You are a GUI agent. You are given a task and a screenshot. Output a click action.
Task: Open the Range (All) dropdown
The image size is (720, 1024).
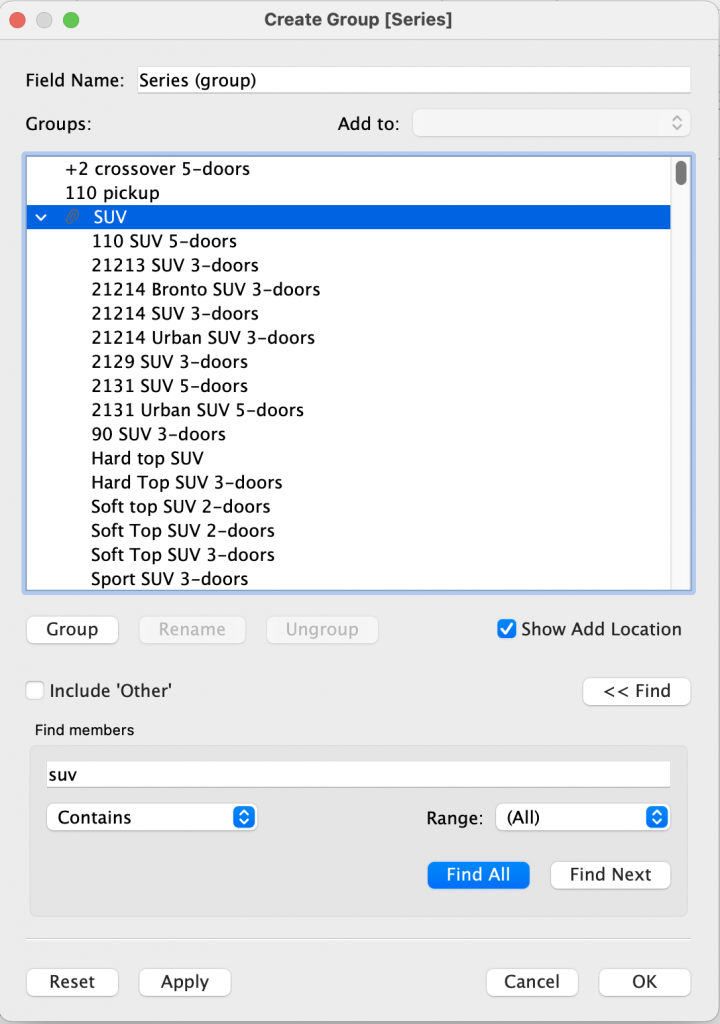pos(582,817)
